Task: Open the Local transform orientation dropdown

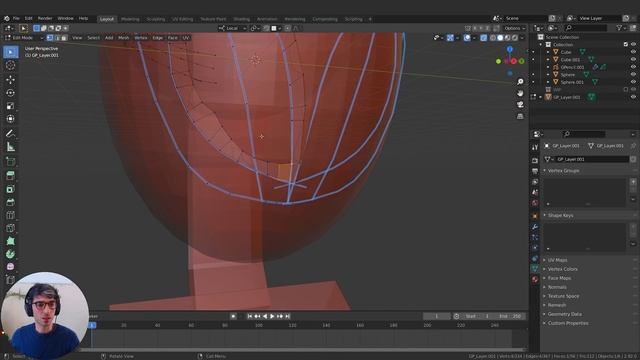Action: tap(233, 28)
